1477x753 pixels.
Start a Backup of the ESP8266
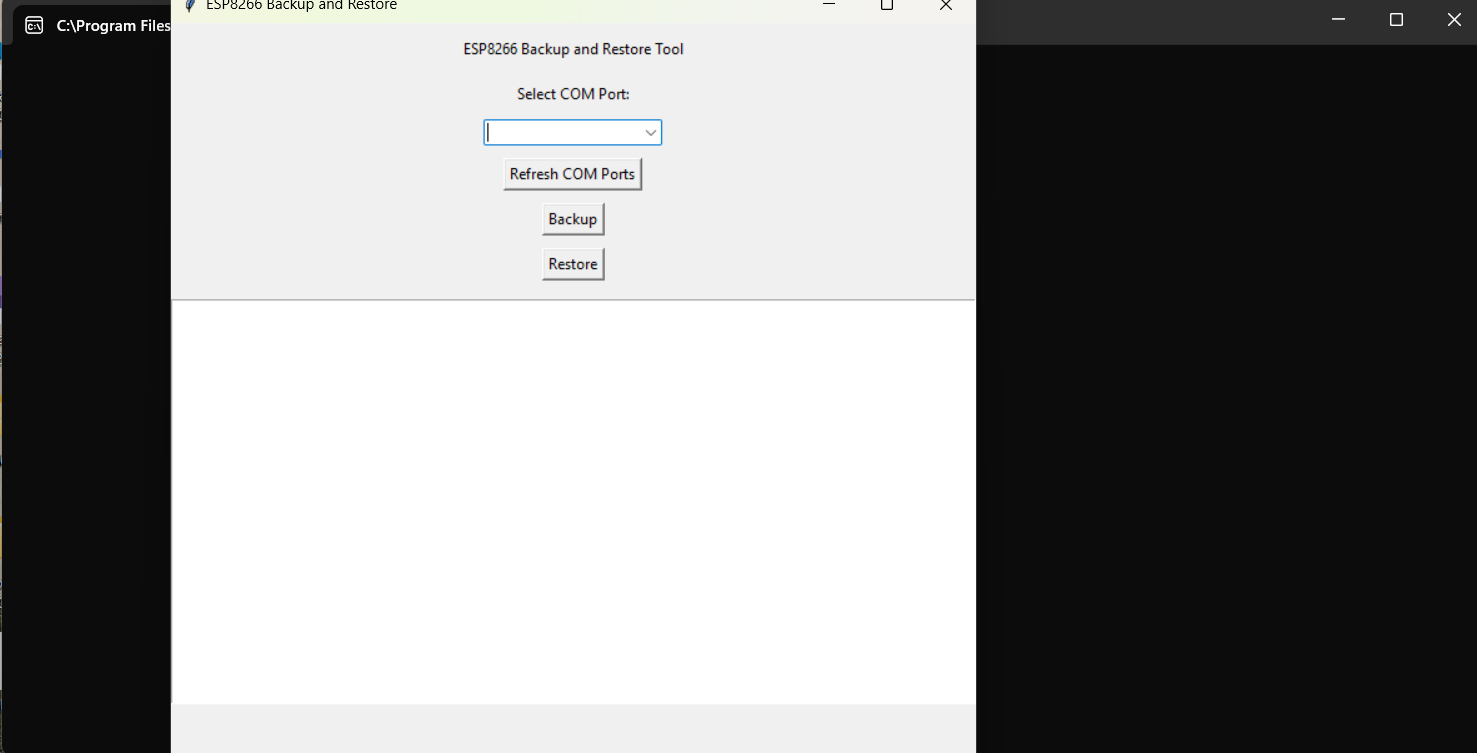573,219
